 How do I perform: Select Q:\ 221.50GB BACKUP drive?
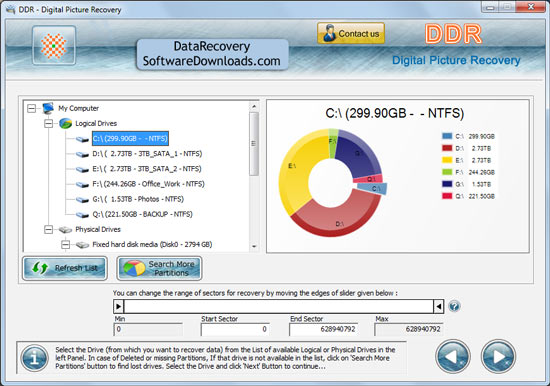point(142,214)
